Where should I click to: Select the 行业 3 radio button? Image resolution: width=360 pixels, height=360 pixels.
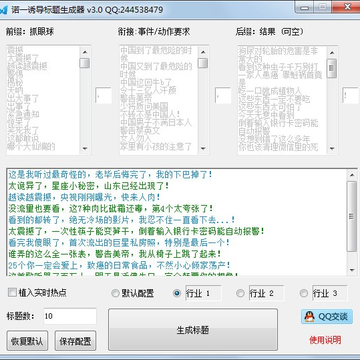click(303, 293)
